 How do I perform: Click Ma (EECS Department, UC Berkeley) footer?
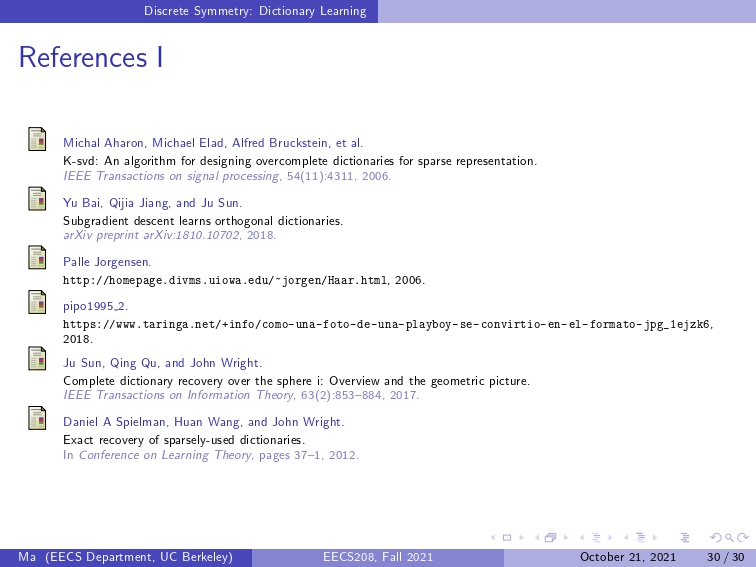click(x=125, y=557)
